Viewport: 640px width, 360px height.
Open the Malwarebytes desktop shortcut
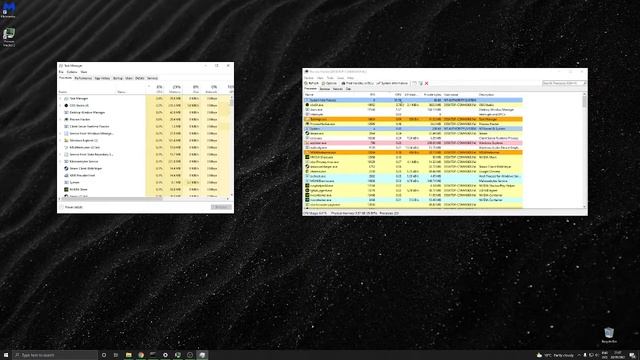(8, 9)
